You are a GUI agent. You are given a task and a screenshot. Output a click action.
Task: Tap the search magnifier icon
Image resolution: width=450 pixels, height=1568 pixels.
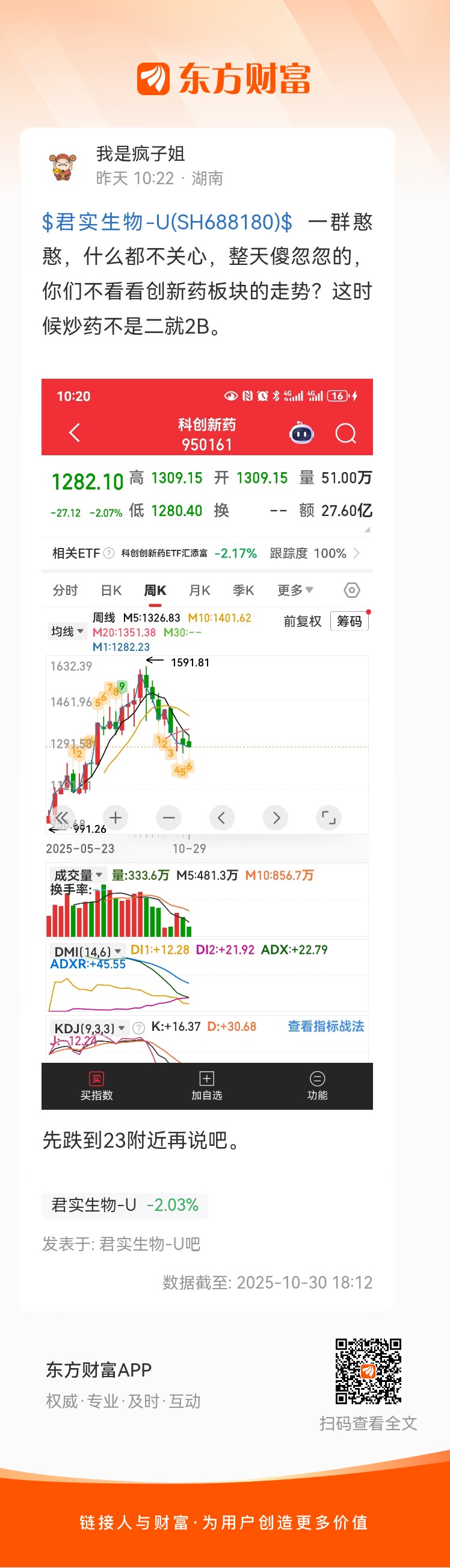[x=345, y=434]
